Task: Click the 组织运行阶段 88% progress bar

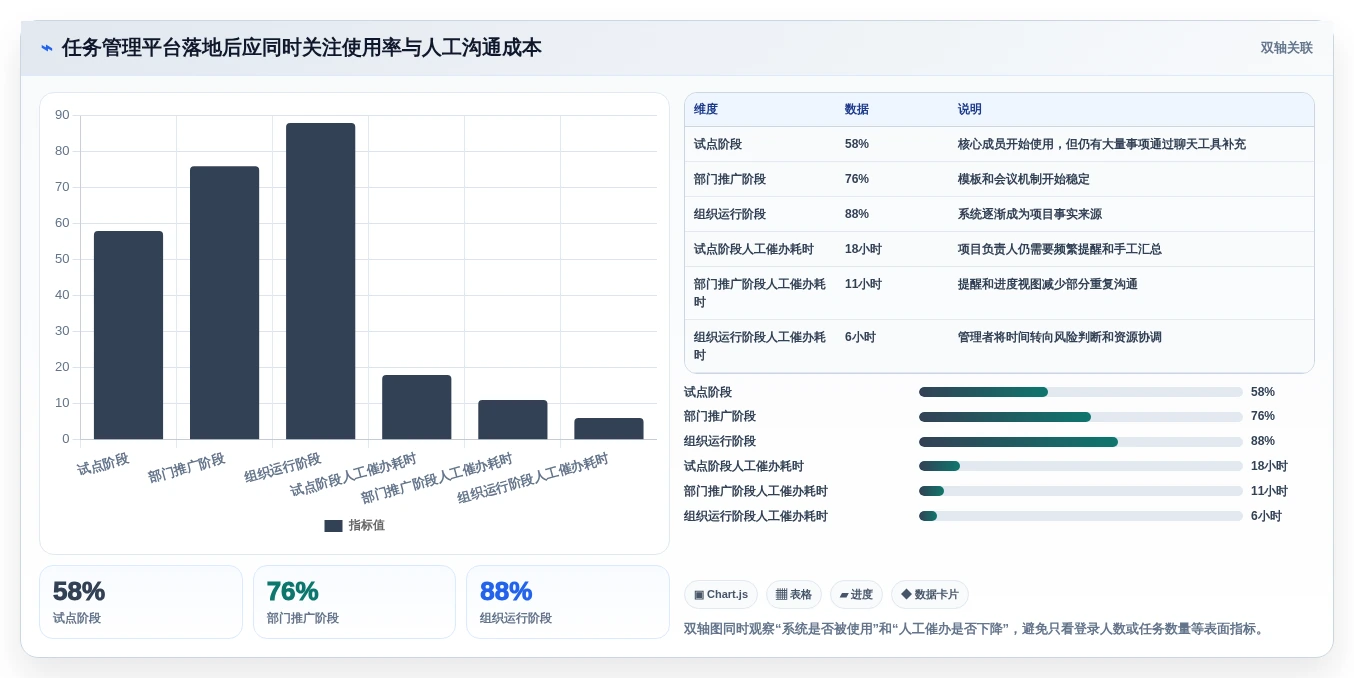Action: point(1081,442)
